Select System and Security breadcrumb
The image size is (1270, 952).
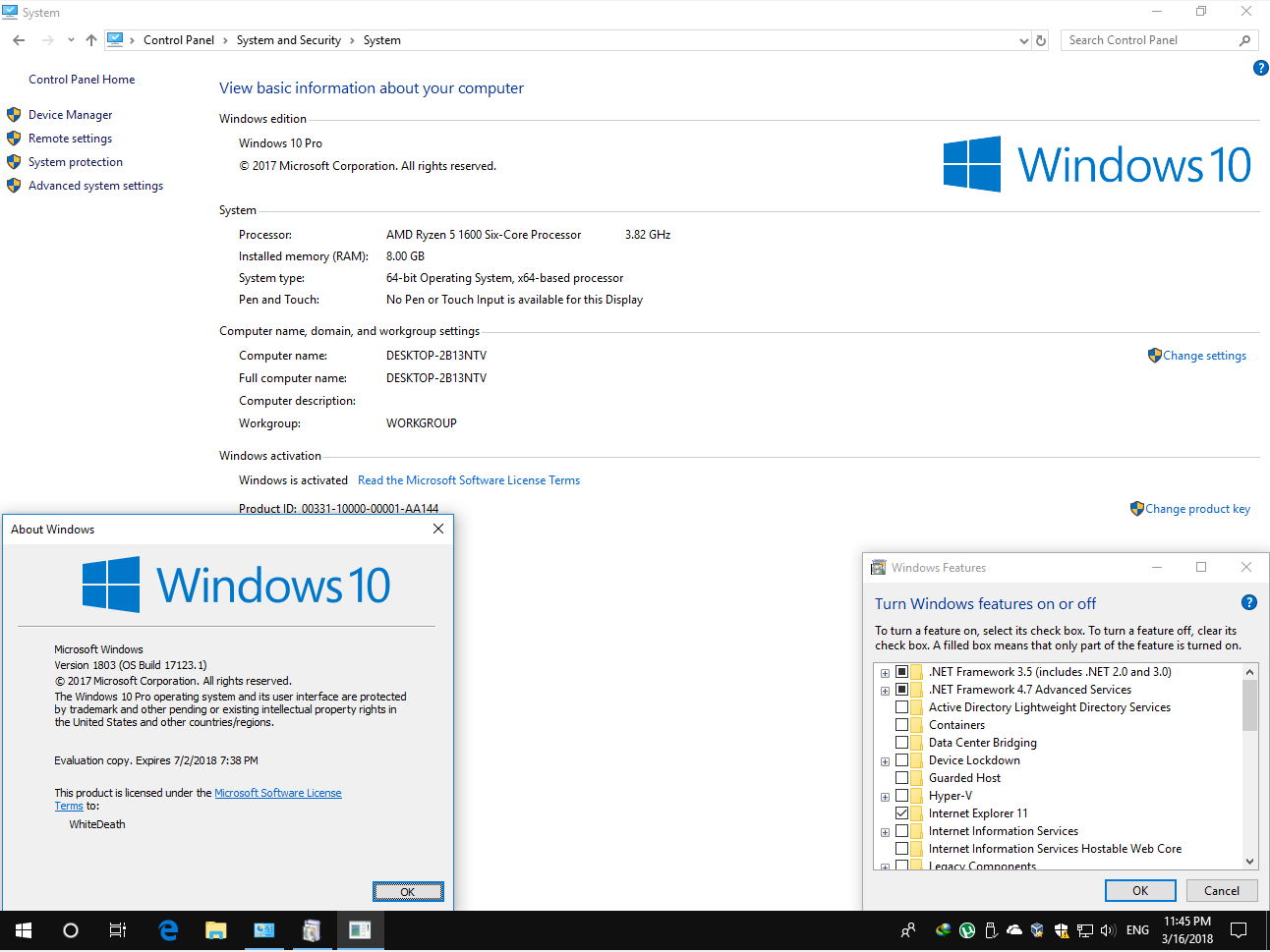pos(289,40)
